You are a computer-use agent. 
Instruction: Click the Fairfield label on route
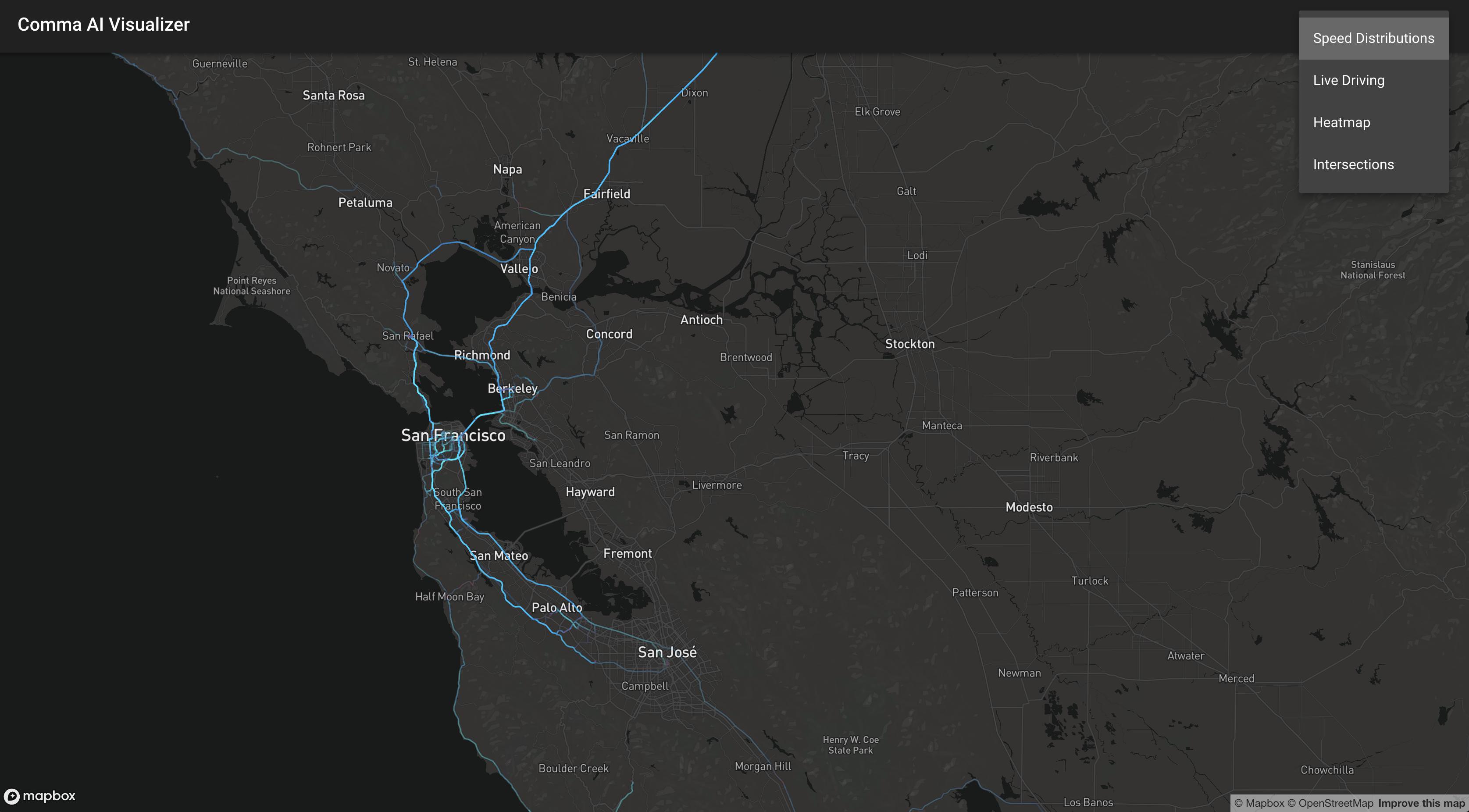coord(606,194)
